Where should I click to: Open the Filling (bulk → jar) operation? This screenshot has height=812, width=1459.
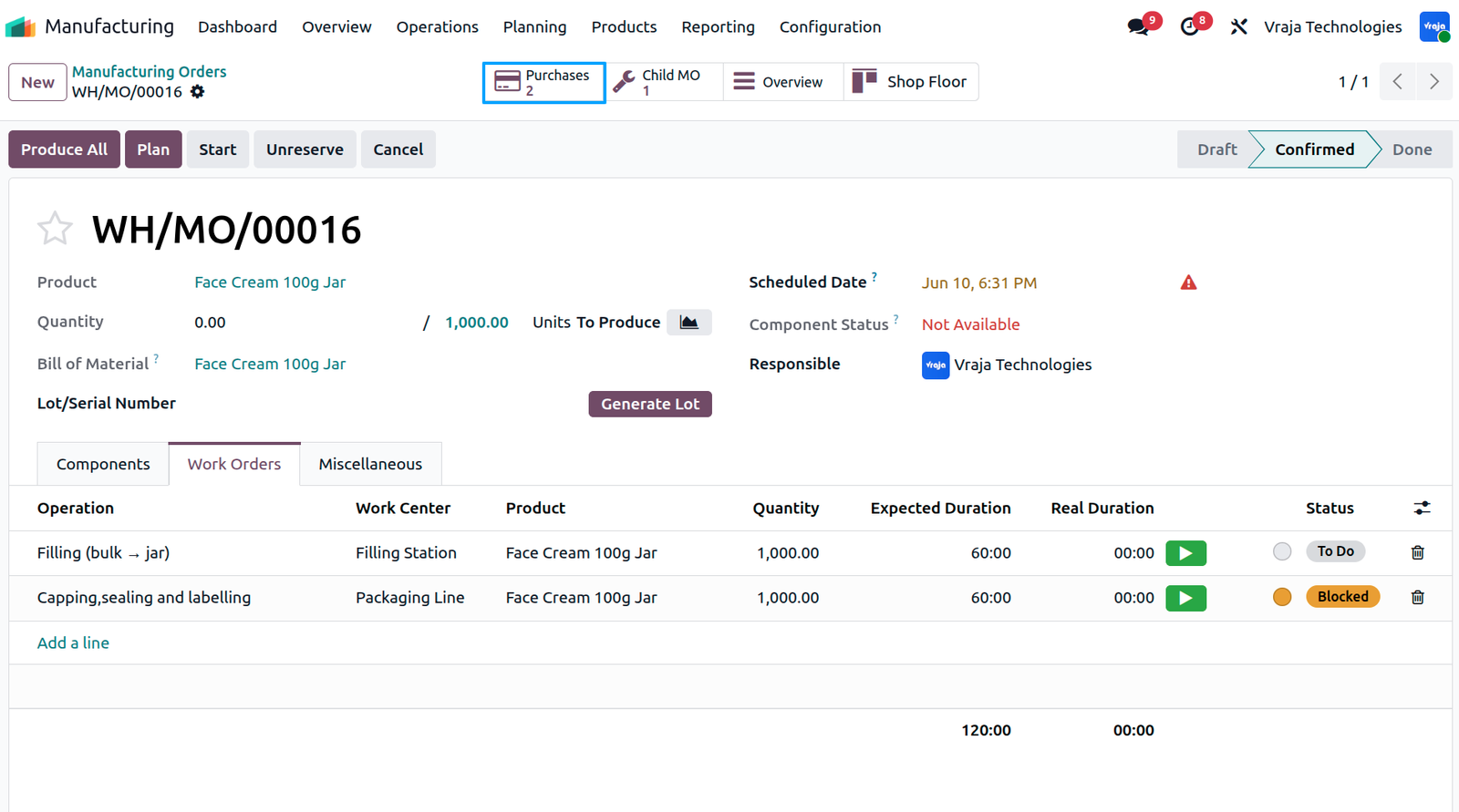(x=103, y=553)
